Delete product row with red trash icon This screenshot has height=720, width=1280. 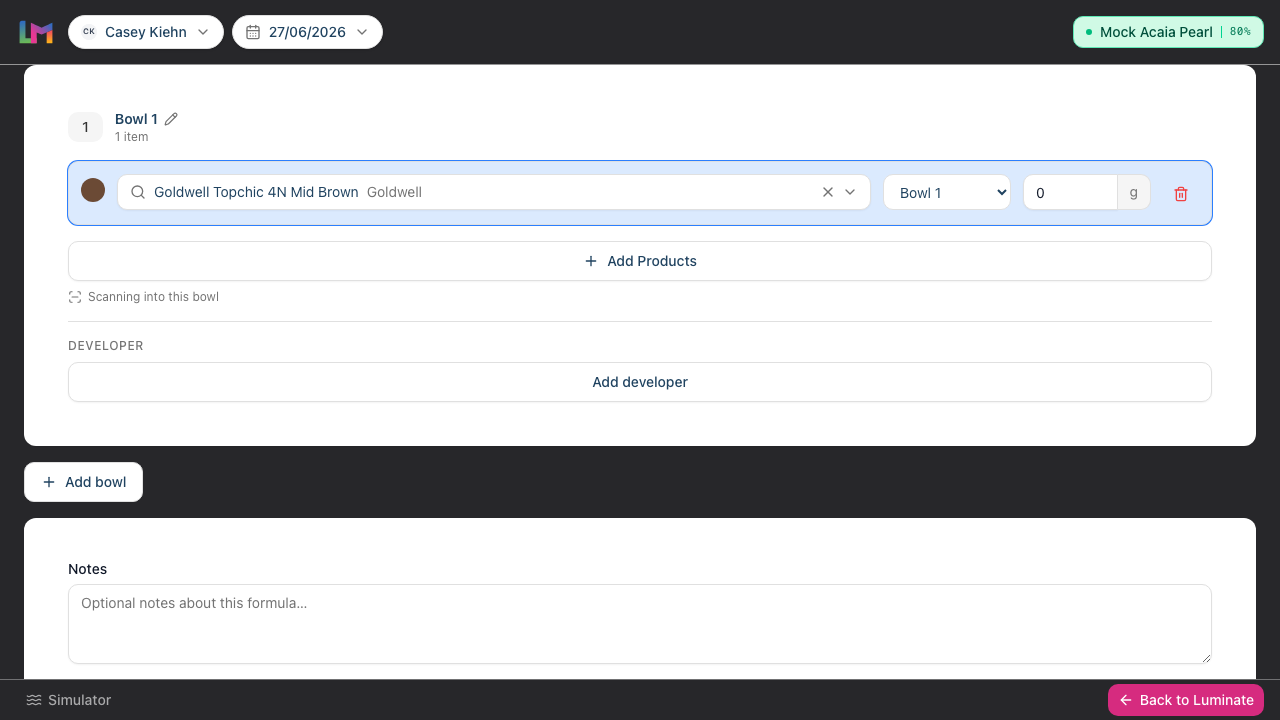coord(1181,194)
